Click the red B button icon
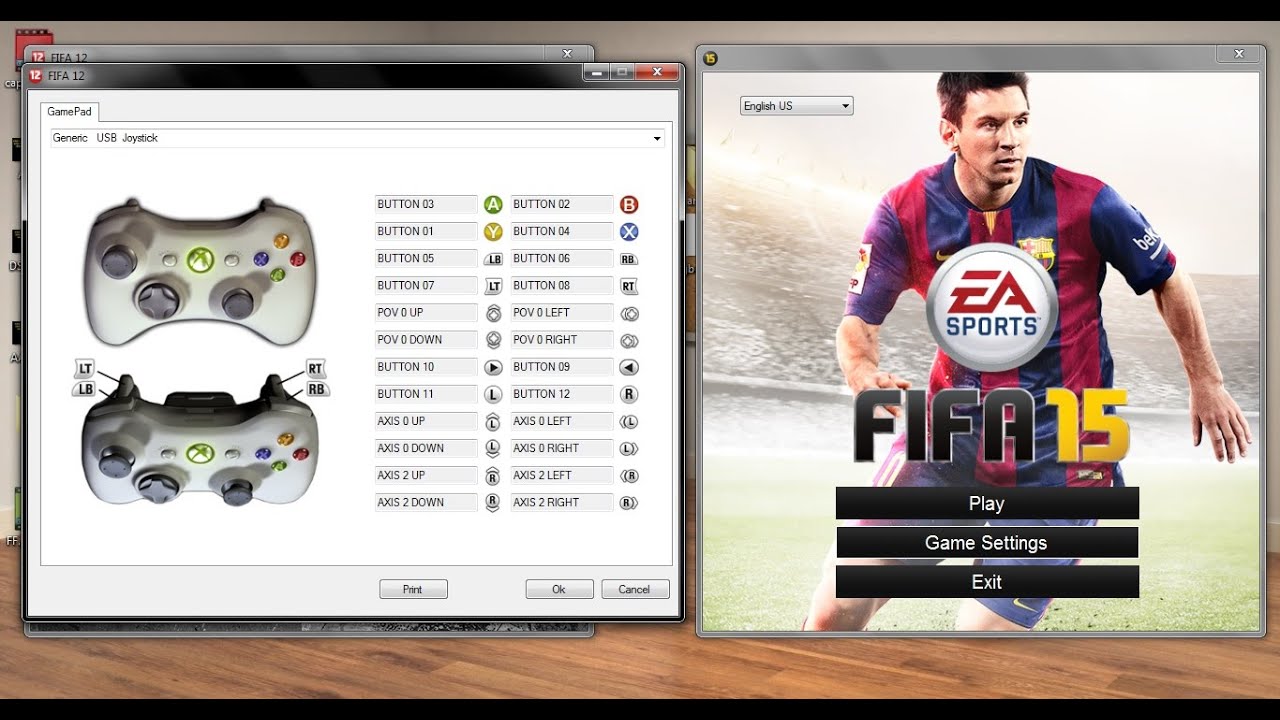The height and width of the screenshot is (720, 1280). coord(629,204)
